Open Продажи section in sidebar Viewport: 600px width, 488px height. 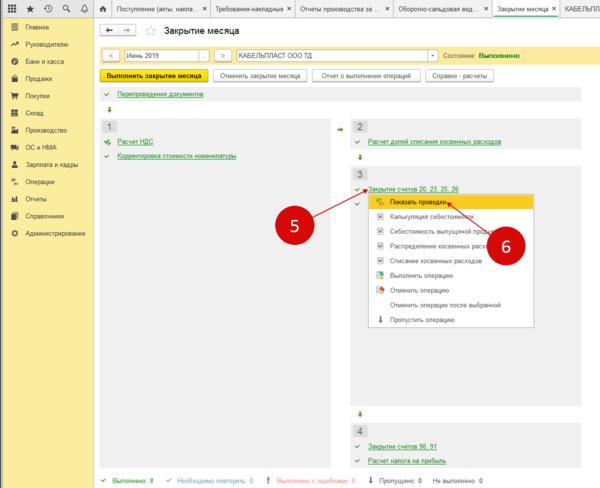point(39,79)
